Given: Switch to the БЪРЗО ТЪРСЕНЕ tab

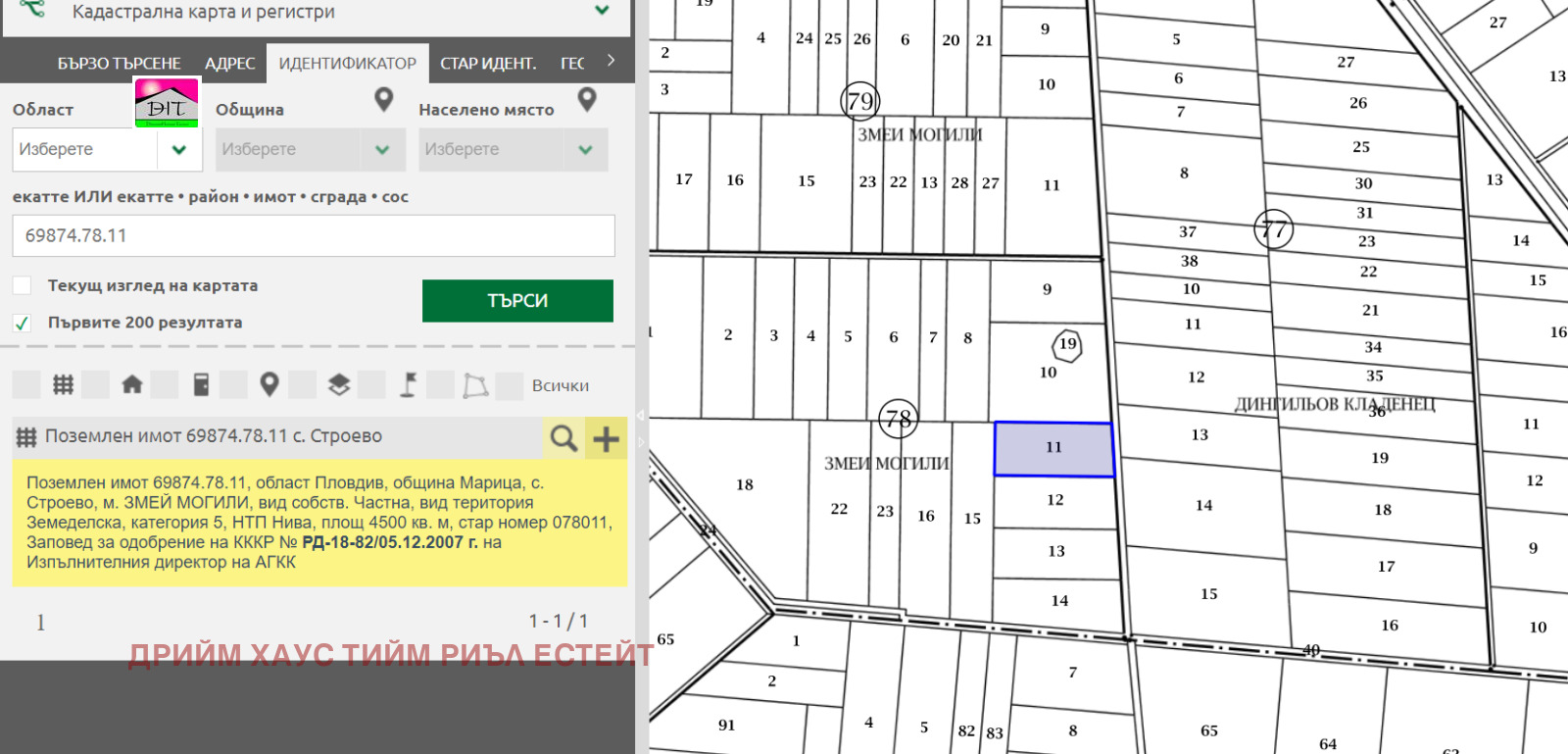Looking at the screenshot, I should 119,64.
